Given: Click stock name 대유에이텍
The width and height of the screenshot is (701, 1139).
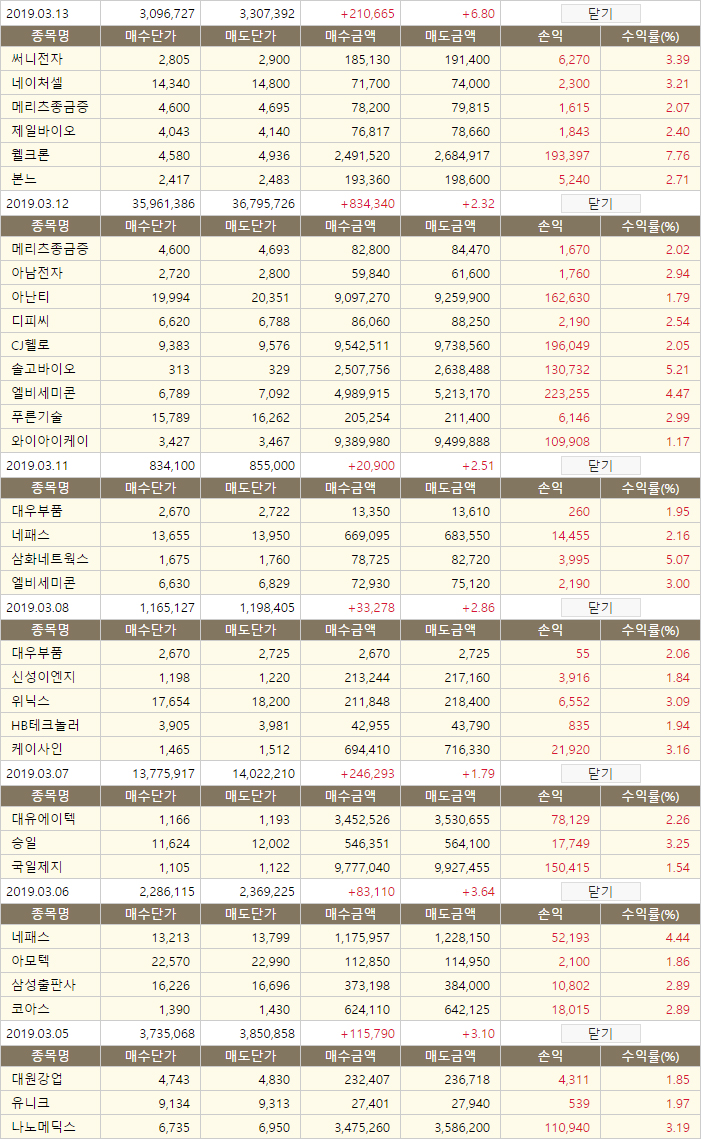Looking at the screenshot, I should coord(44,819).
